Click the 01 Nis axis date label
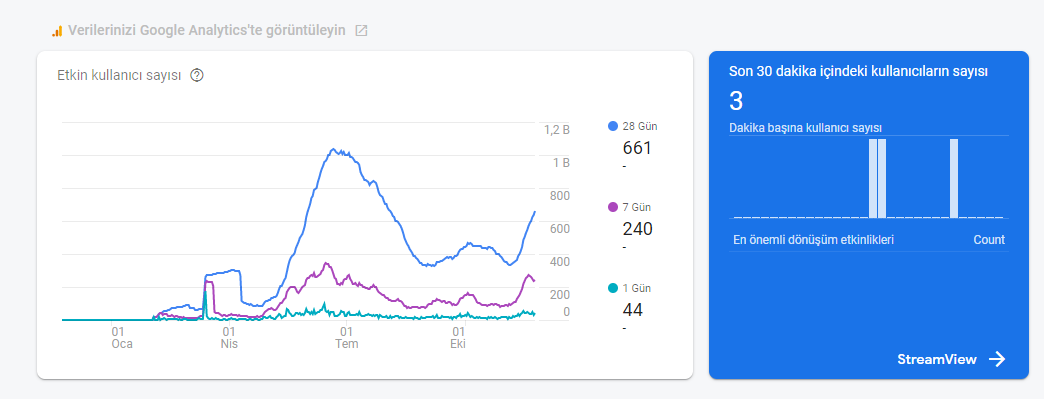Viewport: 1044px width, 399px height. (x=228, y=338)
